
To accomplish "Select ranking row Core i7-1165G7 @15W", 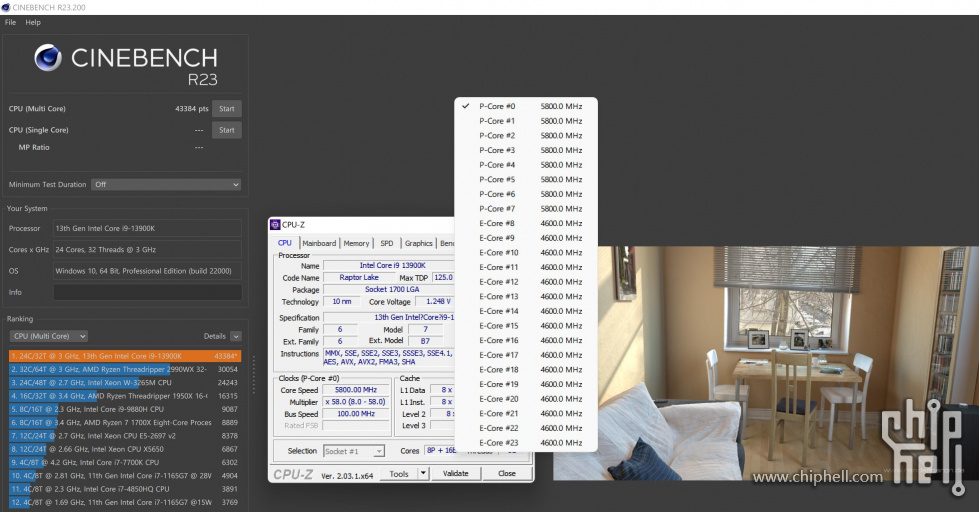I will tap(125, 503).
